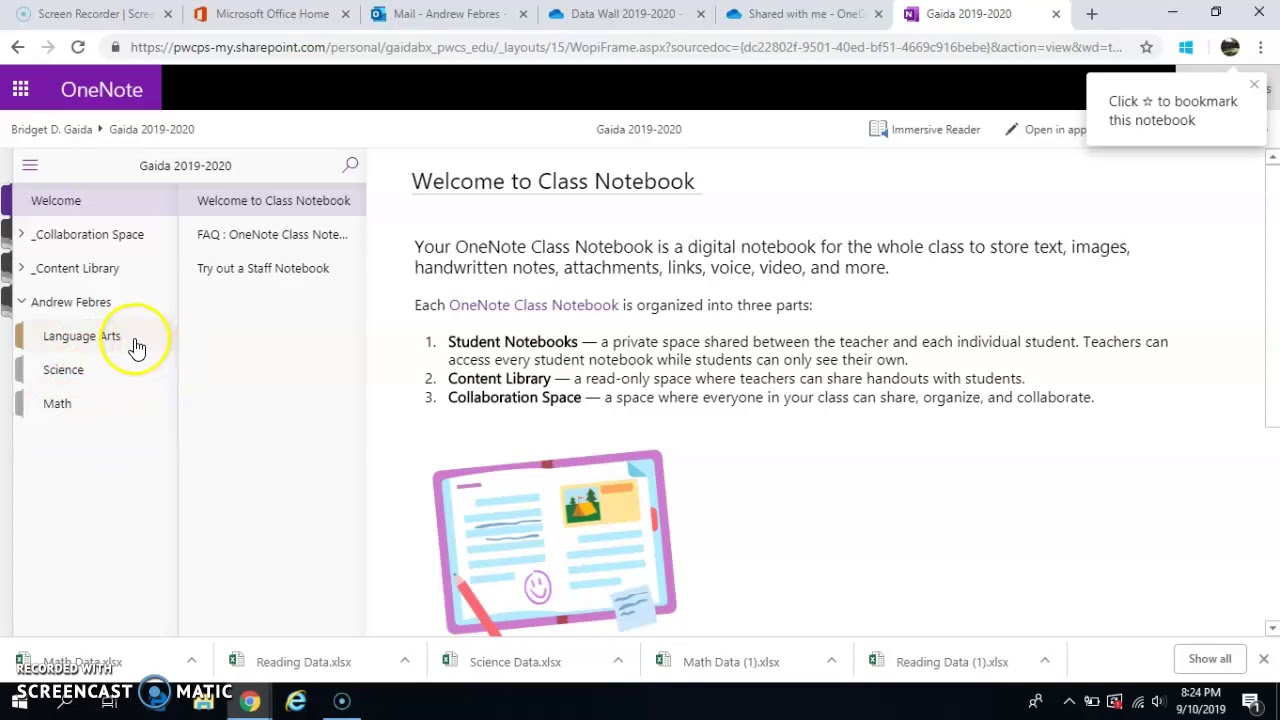Open Science Data.xlsx download

pos(515,662)
